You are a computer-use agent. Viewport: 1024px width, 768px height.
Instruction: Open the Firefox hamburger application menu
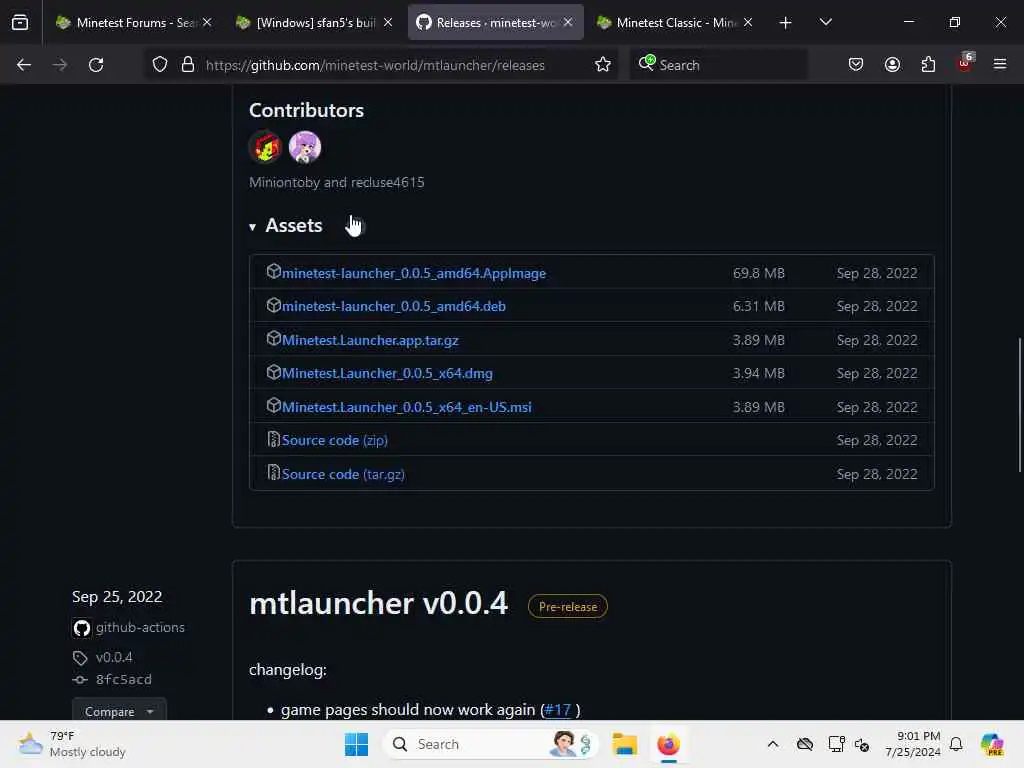pyautogui.click(x=1000, y=64)
